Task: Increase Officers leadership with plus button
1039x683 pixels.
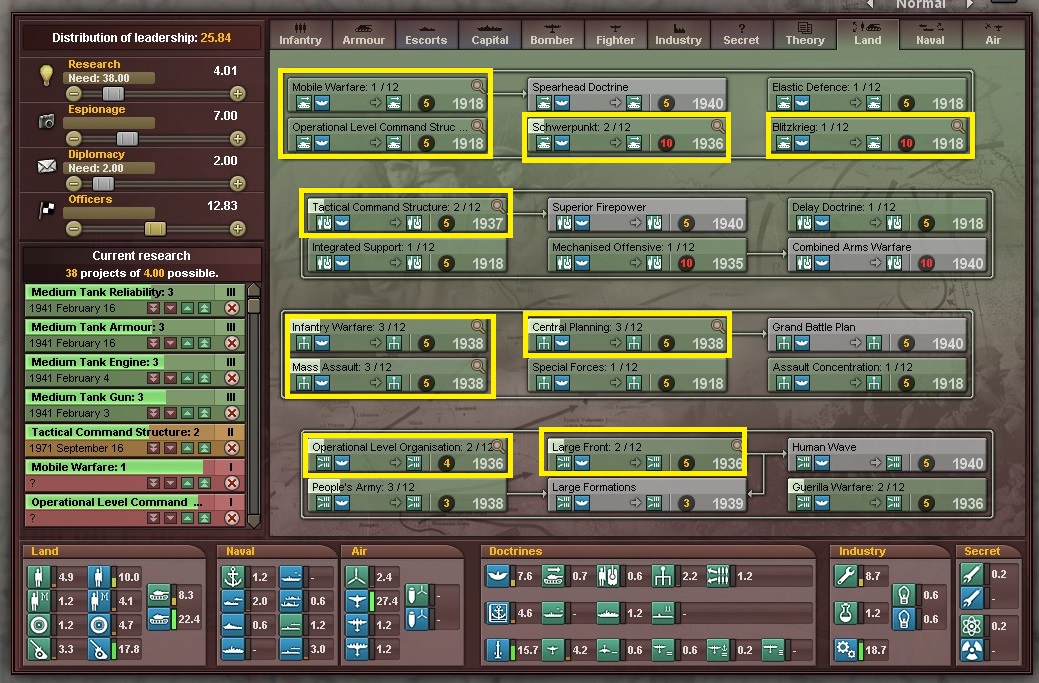Action: coord(237,229)
